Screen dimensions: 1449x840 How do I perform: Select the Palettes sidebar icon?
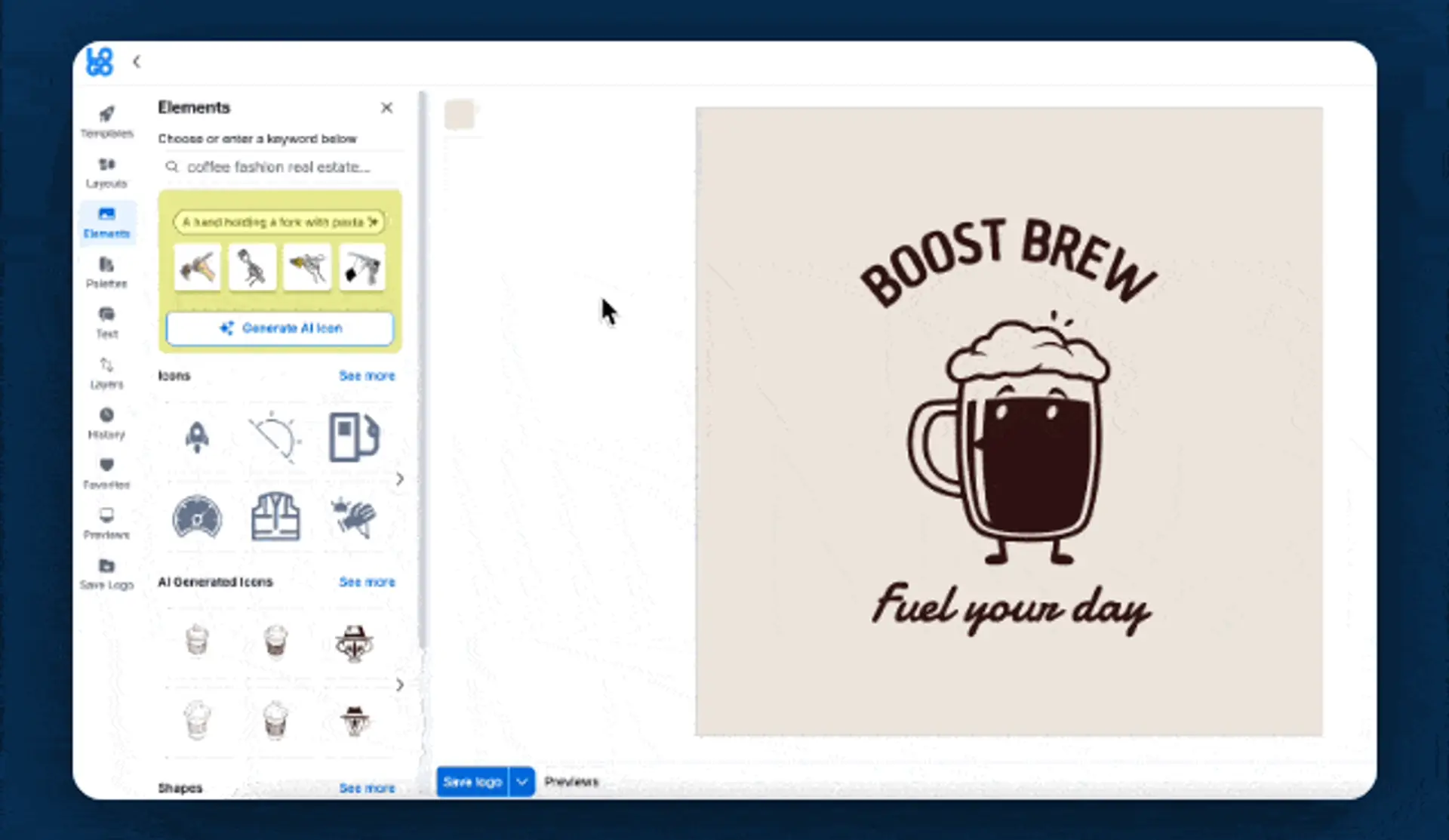click(x=106, y=265)
